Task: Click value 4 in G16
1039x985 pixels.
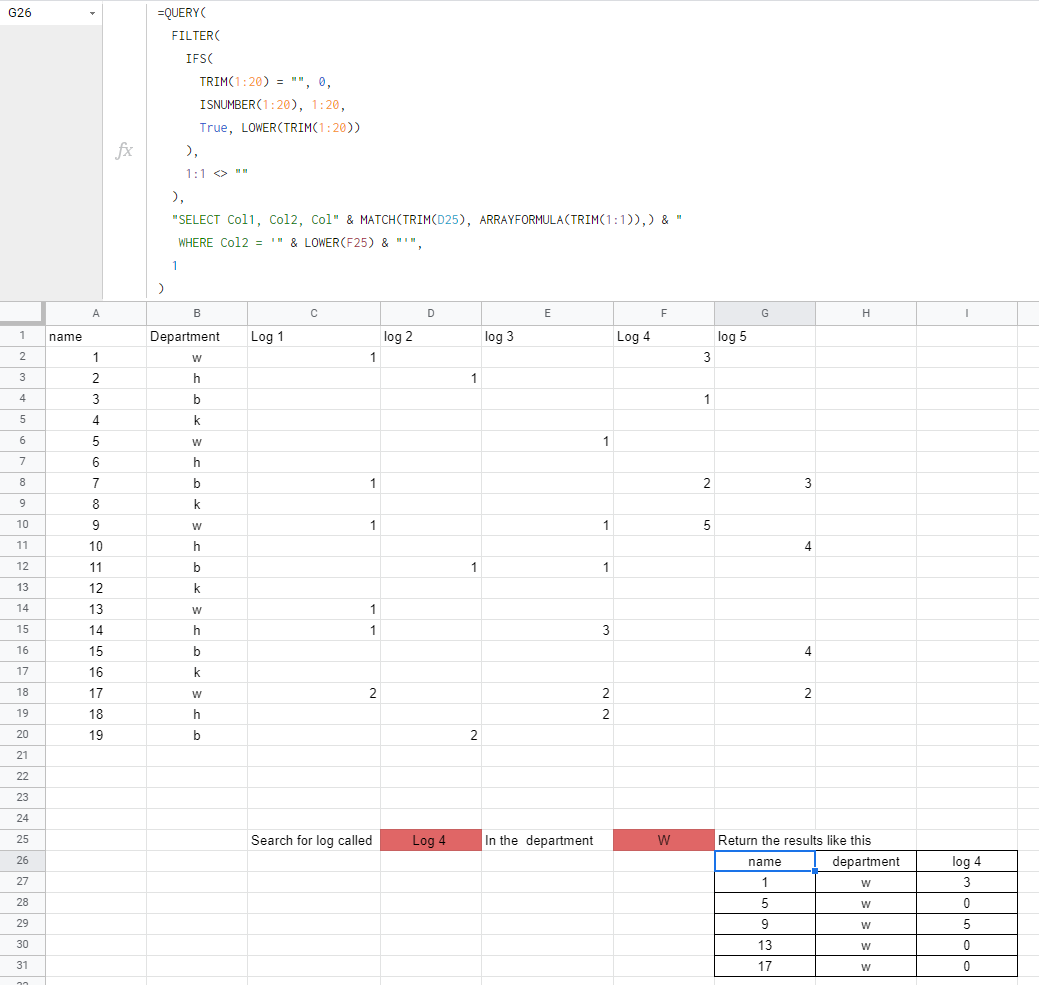Action: coord(765,651)
